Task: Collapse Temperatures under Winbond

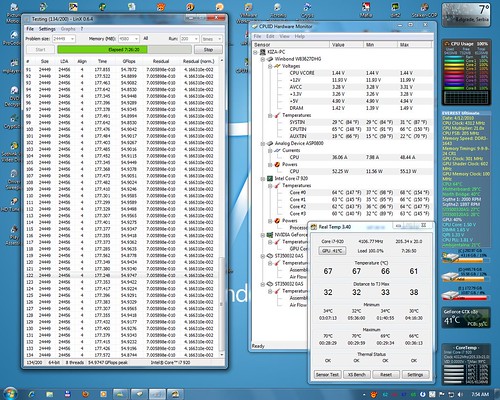Action: (270, 115)
